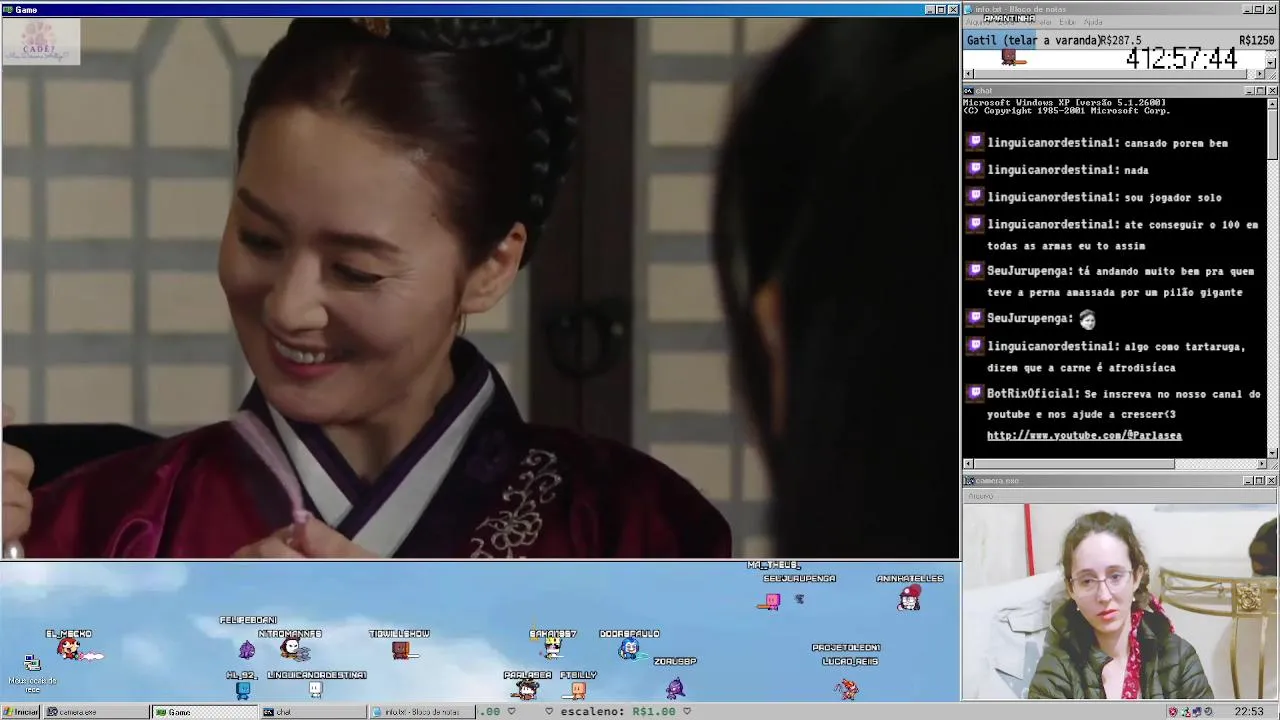The width and height of the screenshot is (1280, 720).
Task: Click the 22:53 taskbar clock
Action: pos(1249,712)
